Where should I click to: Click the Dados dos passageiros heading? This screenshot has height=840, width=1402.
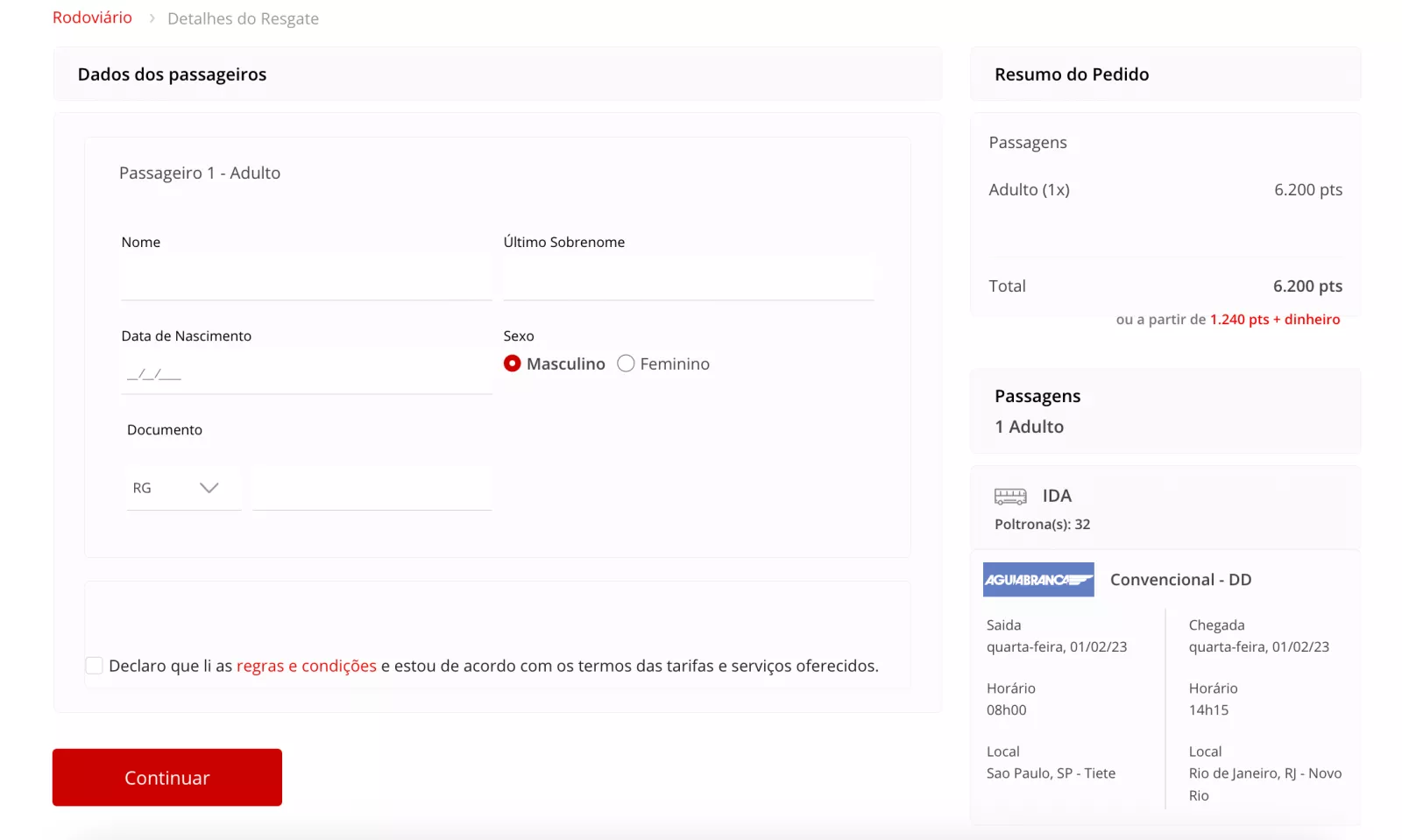point(172,74)
